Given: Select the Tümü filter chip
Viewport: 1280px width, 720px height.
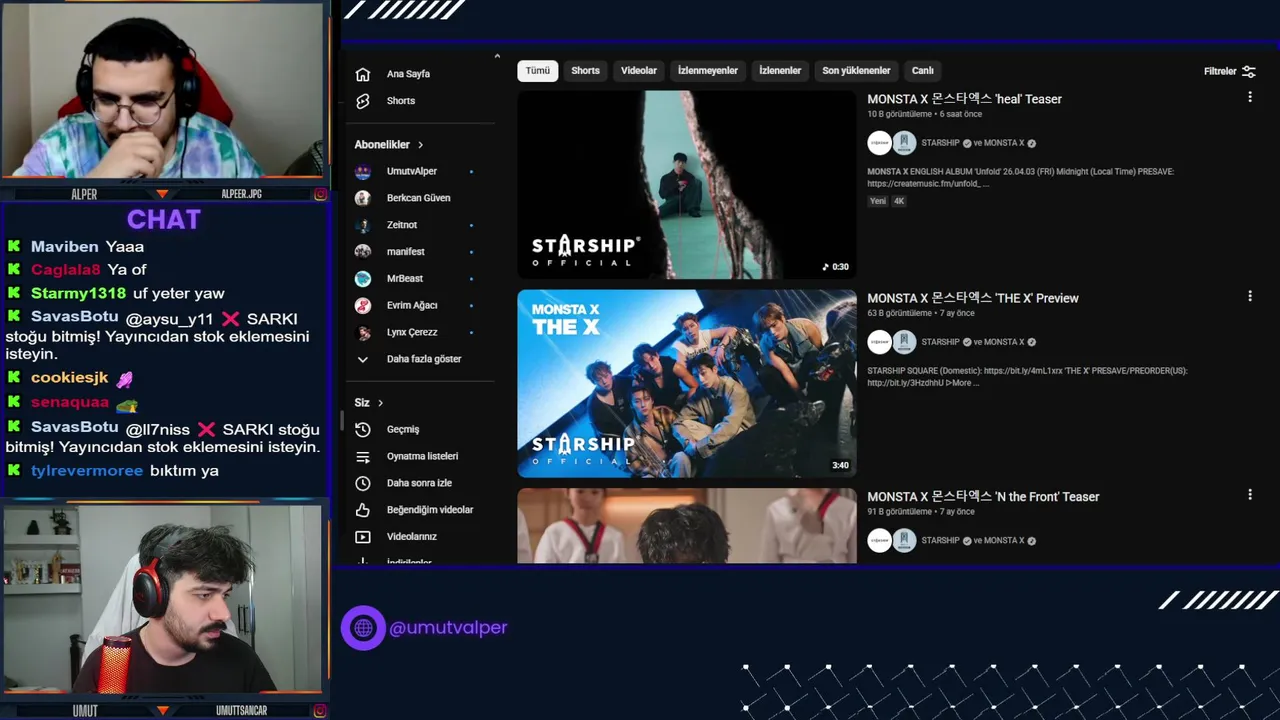Looking at the screenshot, I should 538,71.
